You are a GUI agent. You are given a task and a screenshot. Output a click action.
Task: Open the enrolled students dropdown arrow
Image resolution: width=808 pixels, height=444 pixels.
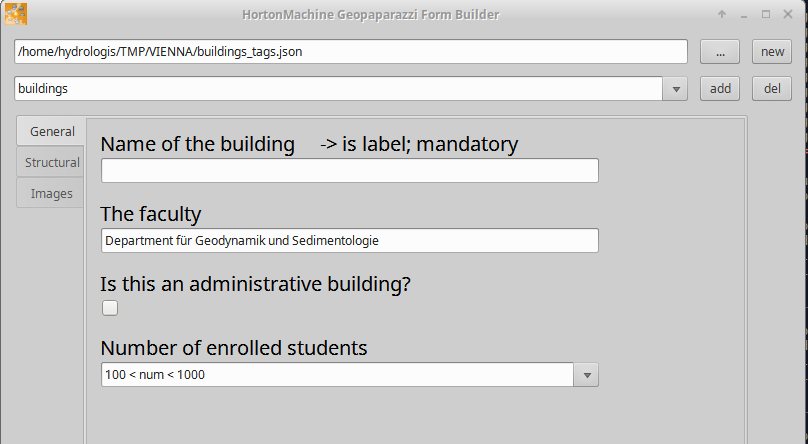pyautogui.click(x=586, y=374)
